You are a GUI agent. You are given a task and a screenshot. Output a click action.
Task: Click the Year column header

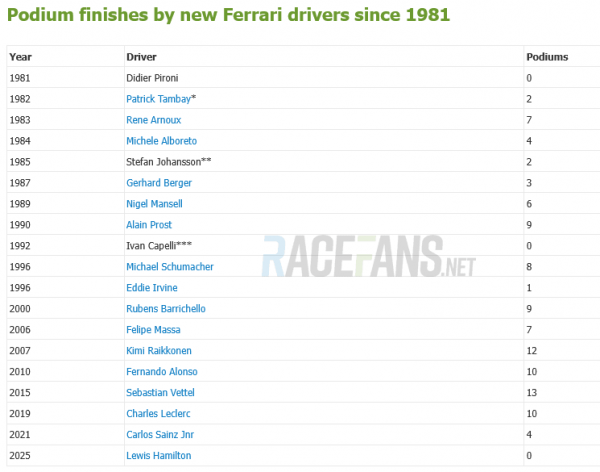point(20,57)
